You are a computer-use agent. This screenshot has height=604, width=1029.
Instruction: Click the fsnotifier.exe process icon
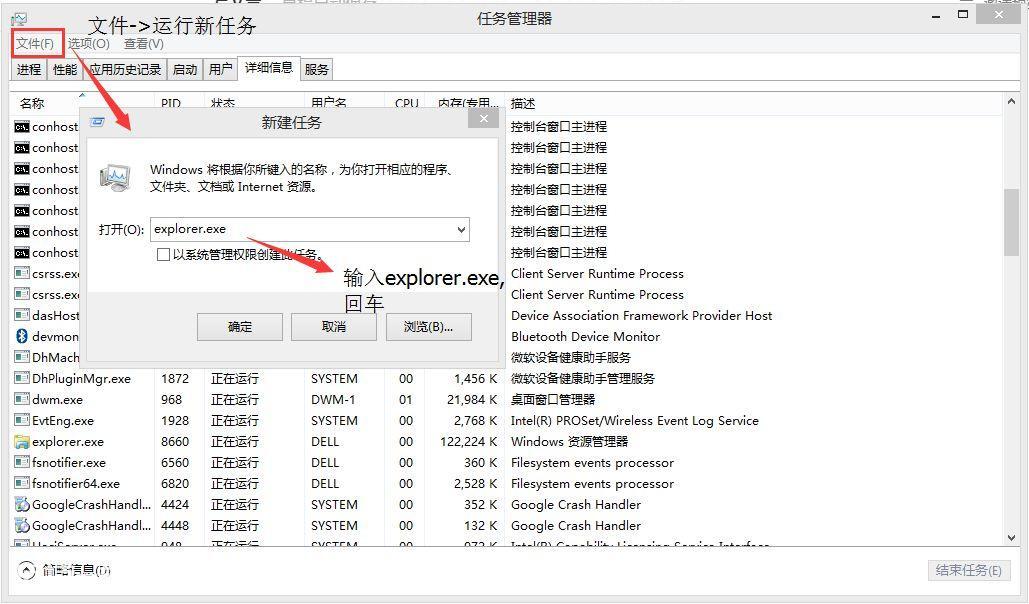22,462
